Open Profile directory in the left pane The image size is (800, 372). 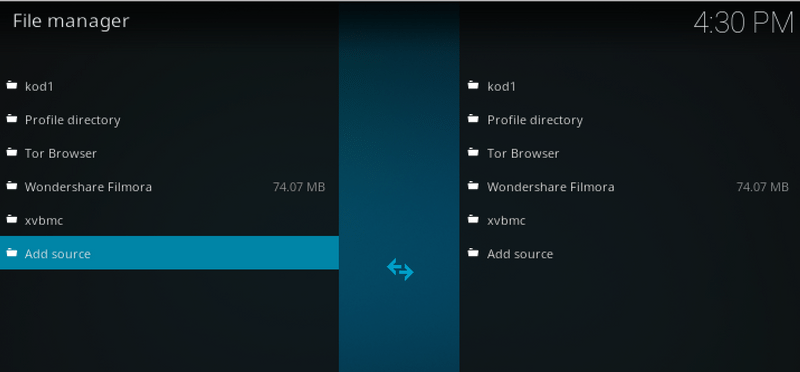coord(169,120)
